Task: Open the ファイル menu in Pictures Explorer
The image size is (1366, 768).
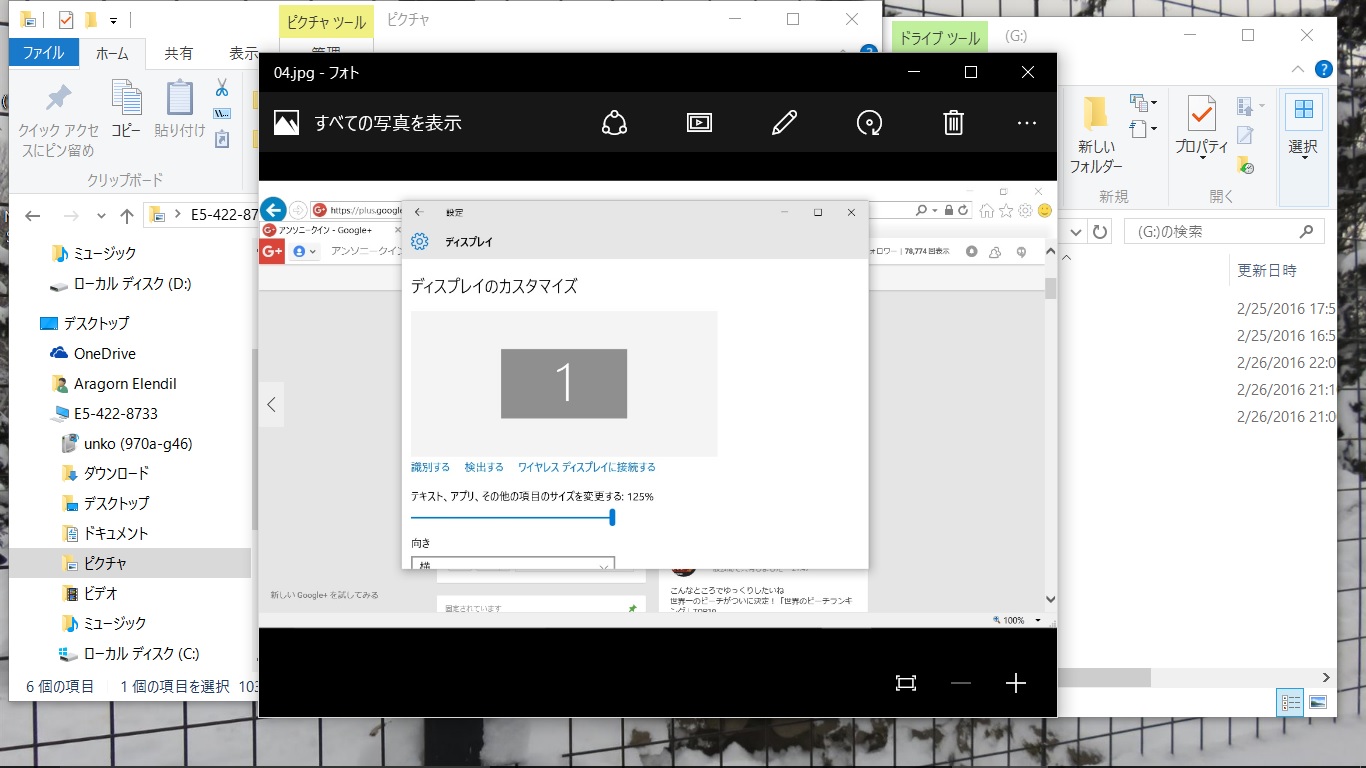Action: tap(43, 53)
